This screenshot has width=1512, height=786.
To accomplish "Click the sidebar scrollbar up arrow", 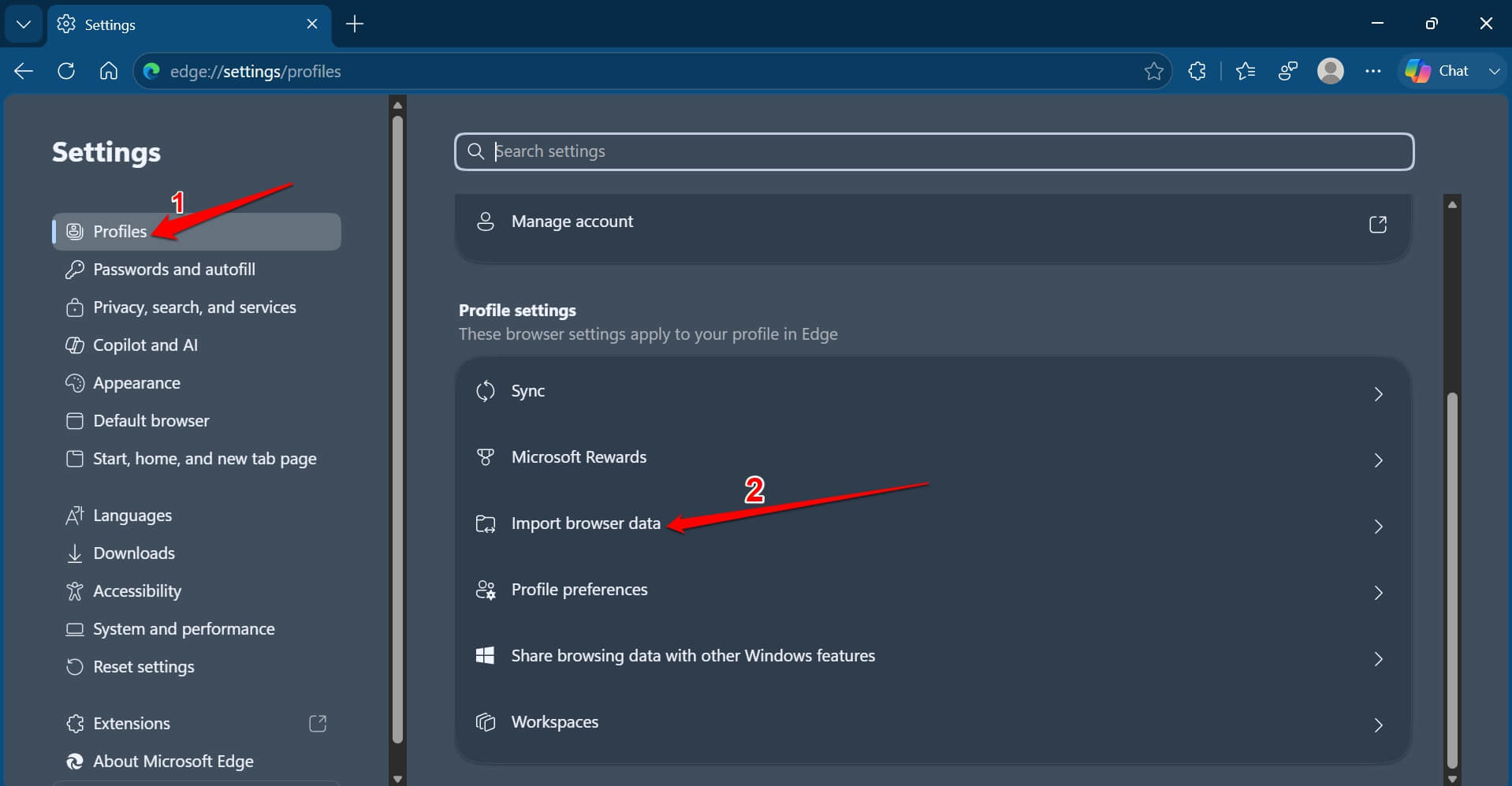I will point(397,105).
